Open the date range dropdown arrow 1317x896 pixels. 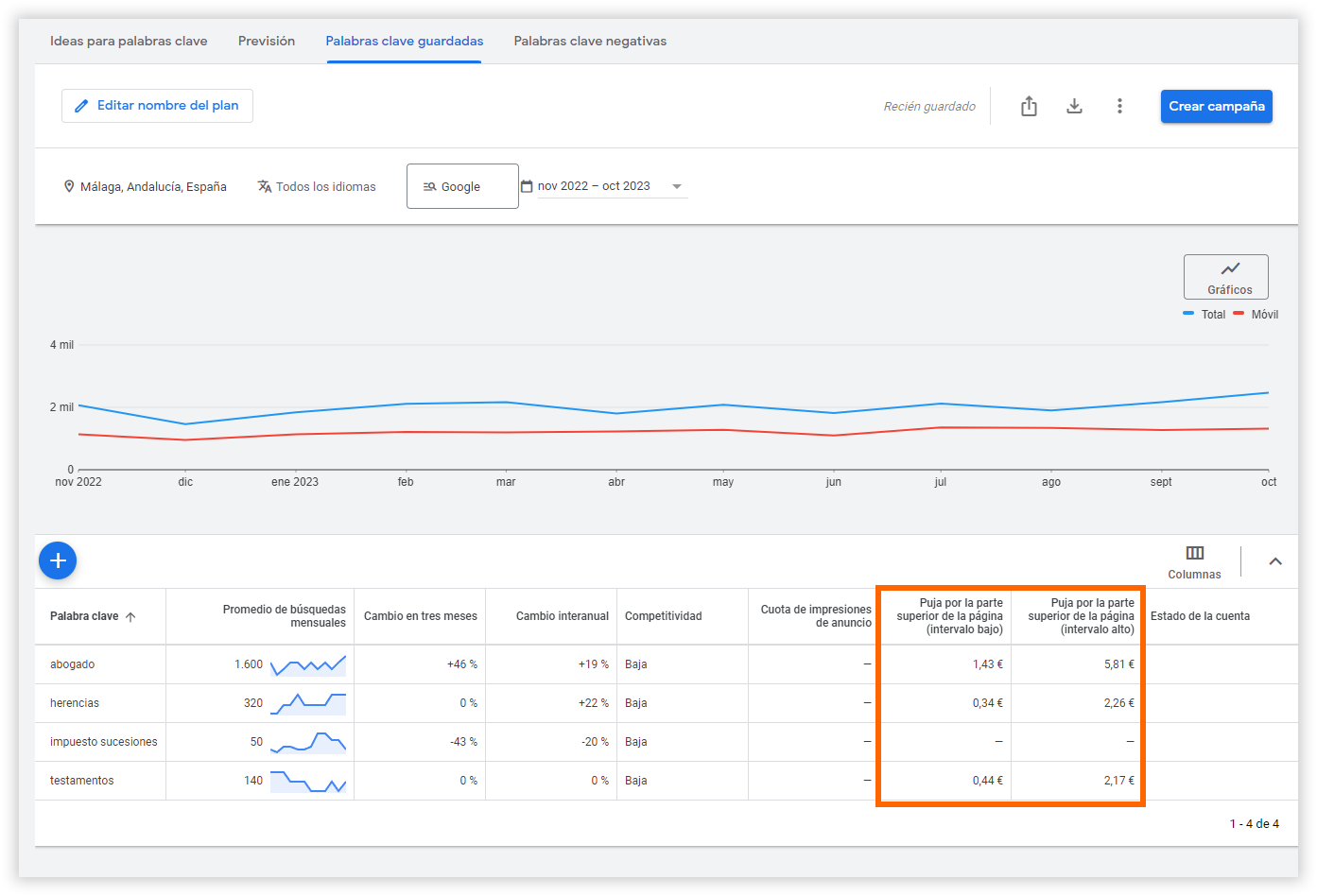pos(676,187)
